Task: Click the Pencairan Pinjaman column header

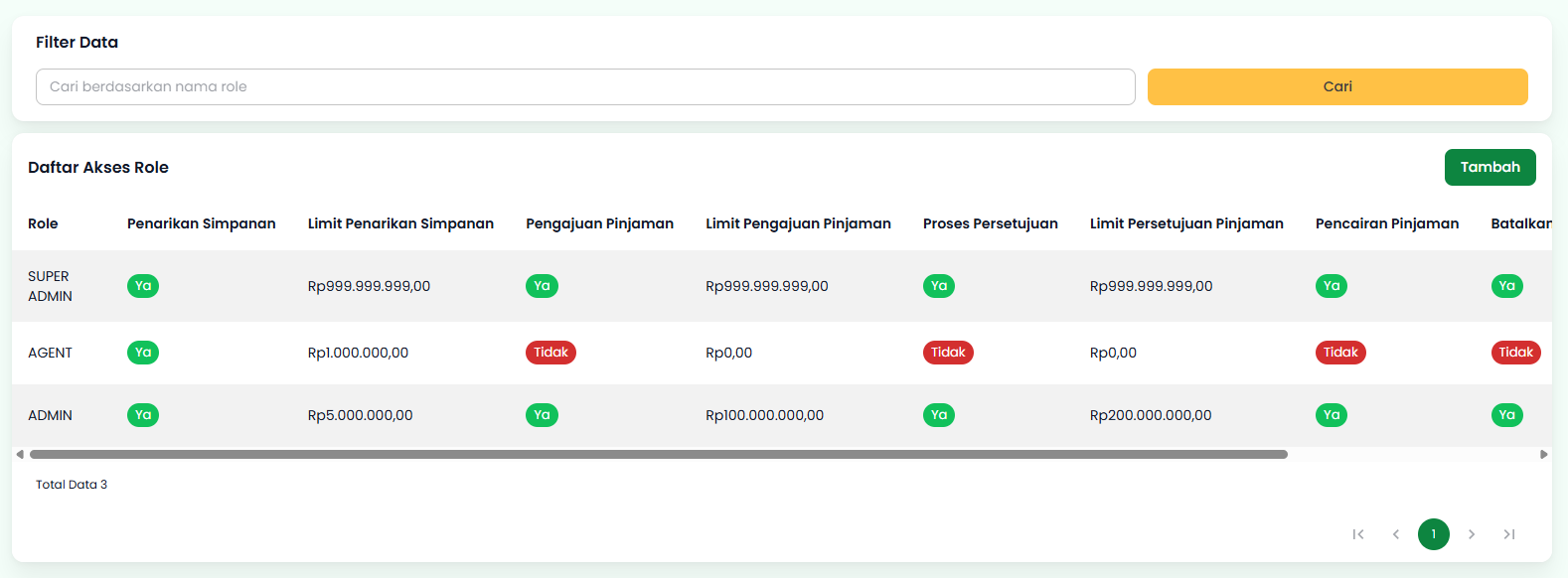Action: pyautogui.click(x=1386, y=223)
